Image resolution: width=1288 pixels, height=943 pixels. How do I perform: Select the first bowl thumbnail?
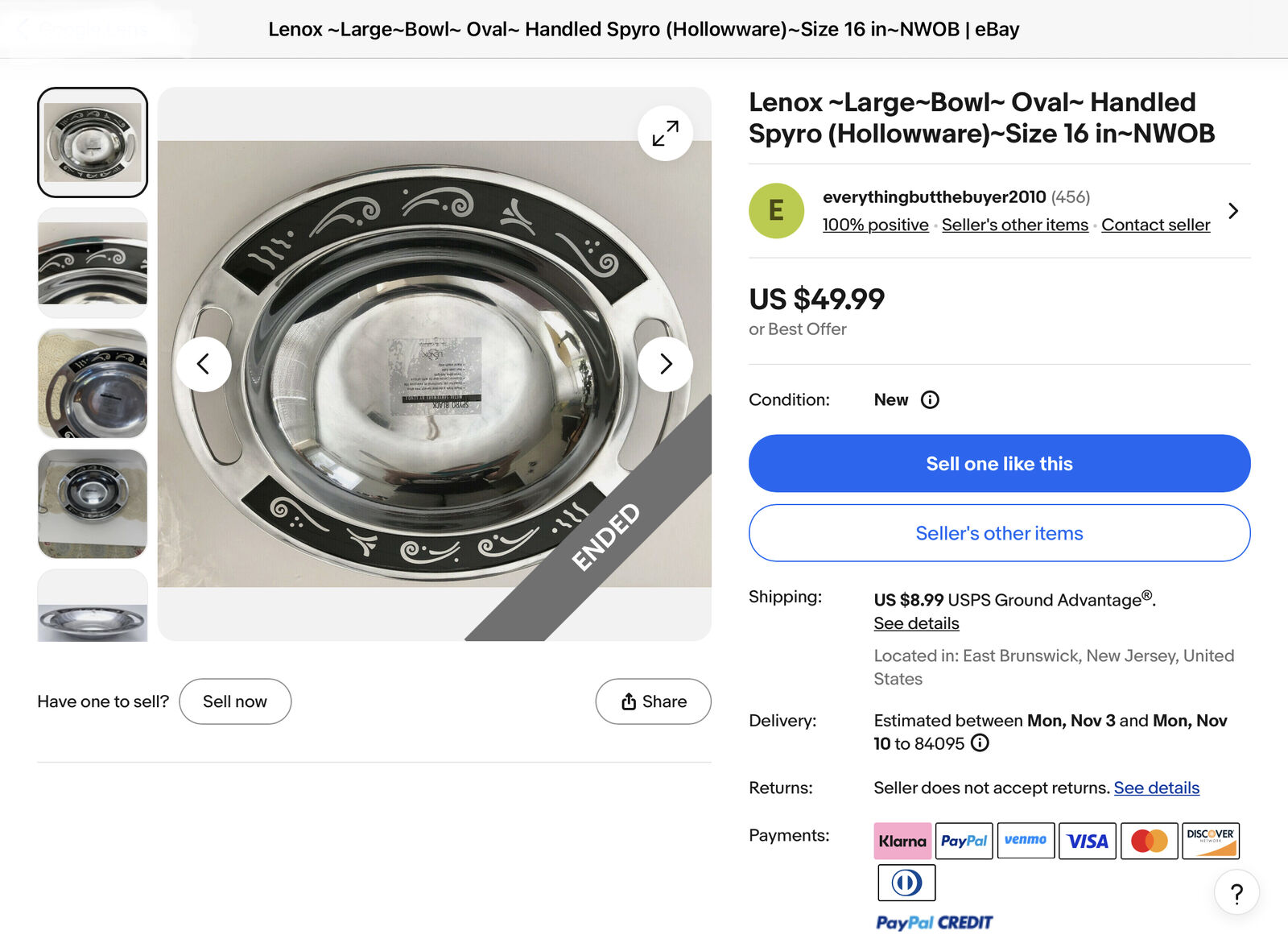click(93, 143)
